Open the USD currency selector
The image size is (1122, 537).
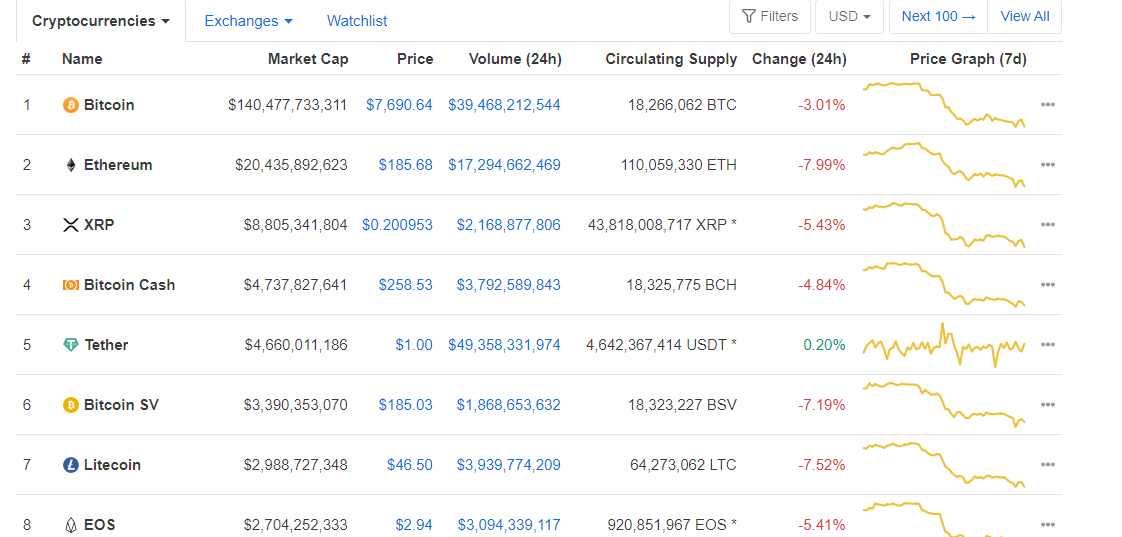click(849, 16)
